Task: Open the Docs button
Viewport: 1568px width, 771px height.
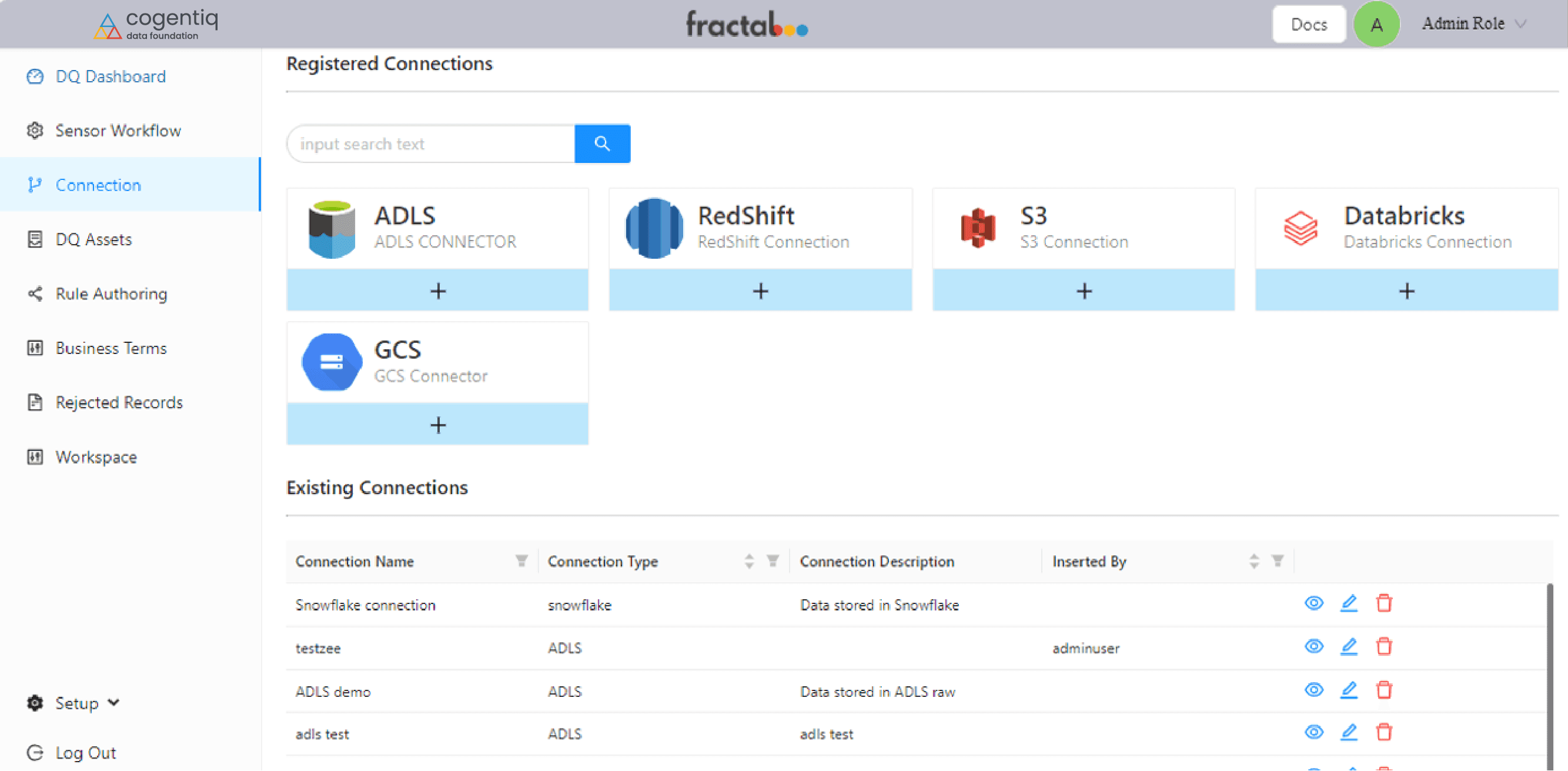Action: point(1309,24)
